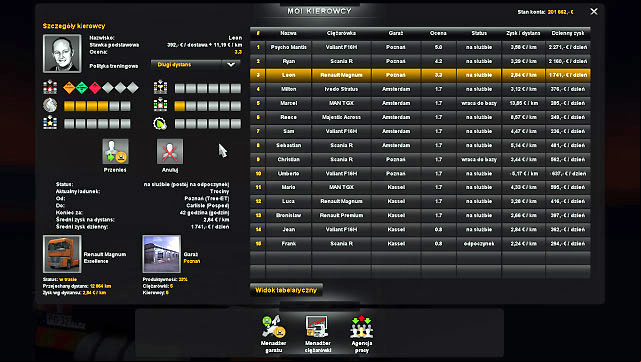This screenshot has width=641, height=362.
Task: Click the Poznań garage thumbnail
Action: [x=161, y=254]
